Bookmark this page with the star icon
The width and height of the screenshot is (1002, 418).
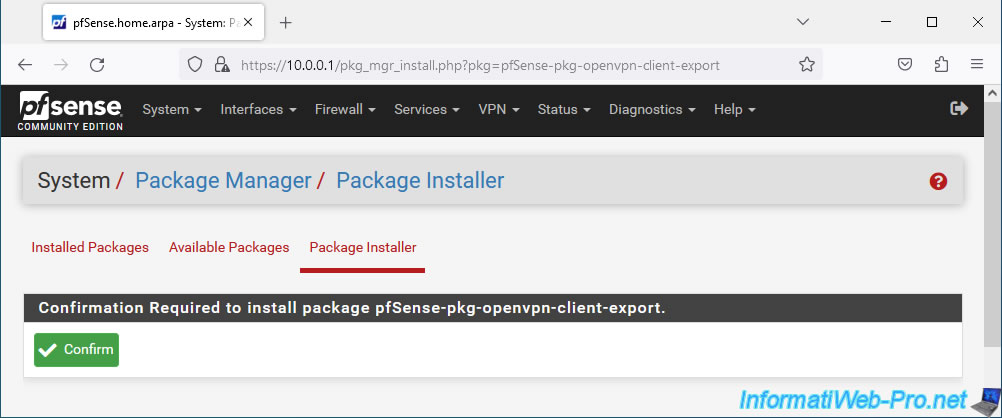click(807, 65)
